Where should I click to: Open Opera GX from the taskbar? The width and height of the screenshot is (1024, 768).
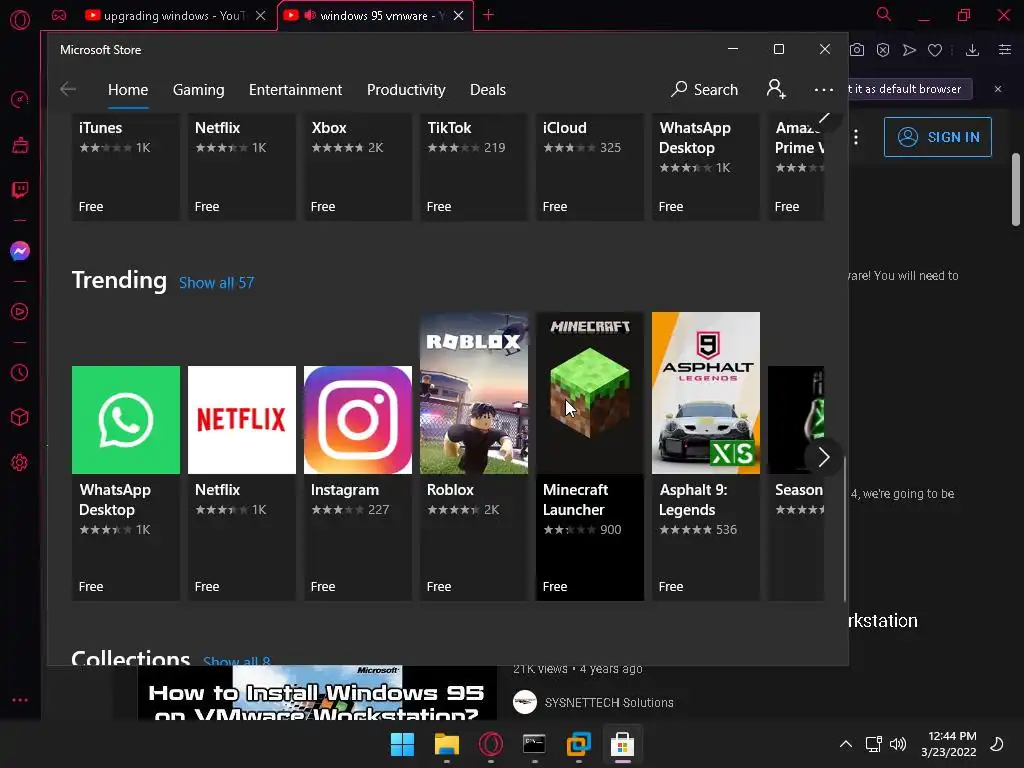point(490,744)
